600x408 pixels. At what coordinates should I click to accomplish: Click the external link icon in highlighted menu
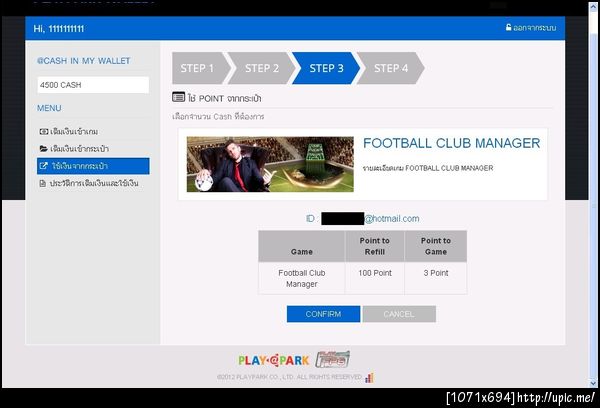click(x=44, y=166)
